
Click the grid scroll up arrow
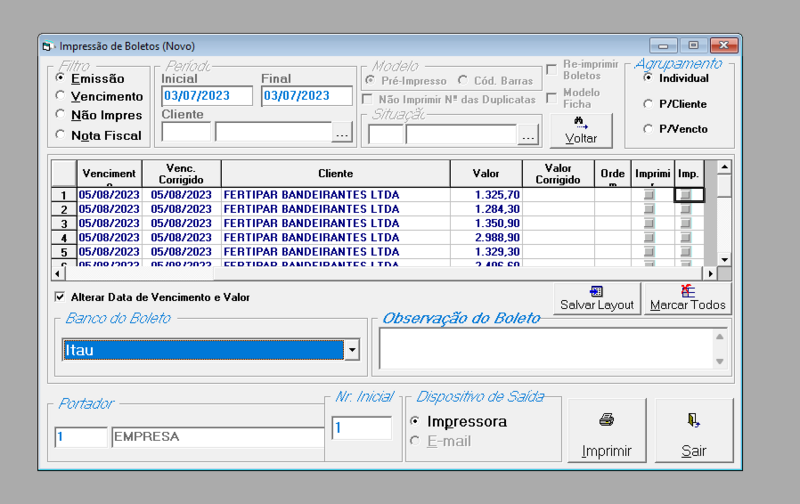point(724,167)
